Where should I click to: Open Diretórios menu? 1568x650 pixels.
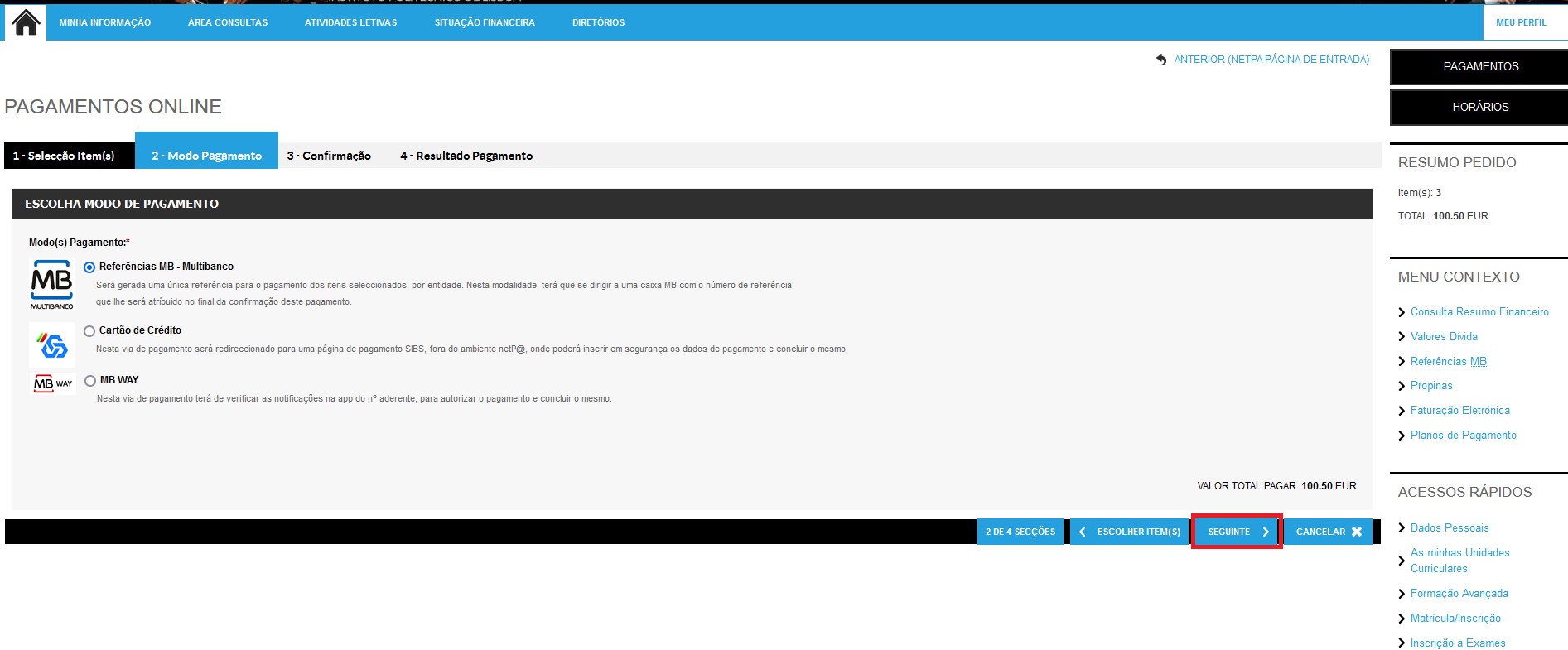[x=599, y=22]
